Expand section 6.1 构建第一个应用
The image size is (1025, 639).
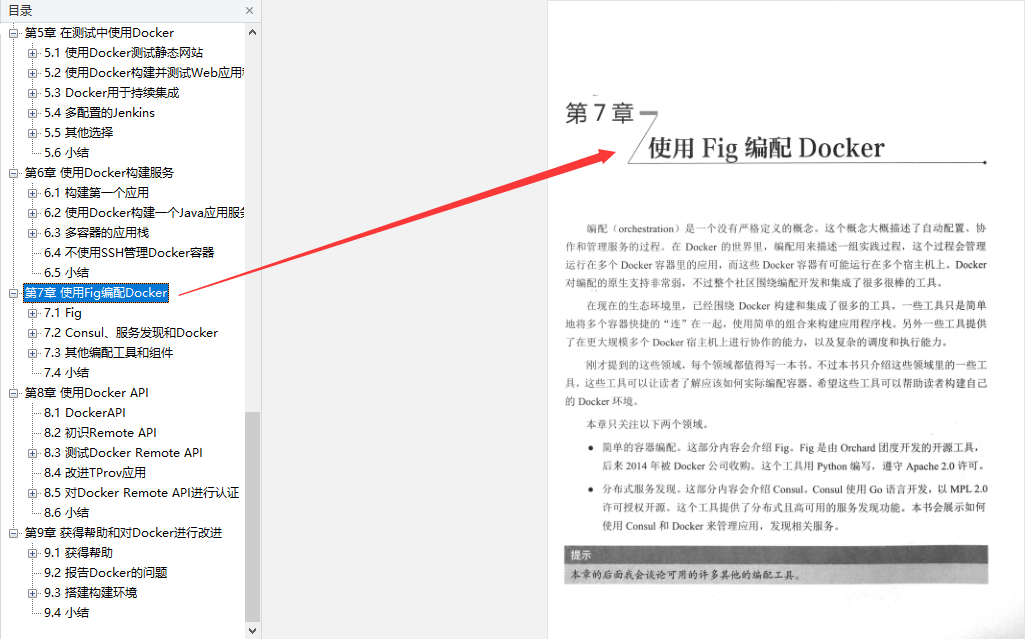click(32, 193)
